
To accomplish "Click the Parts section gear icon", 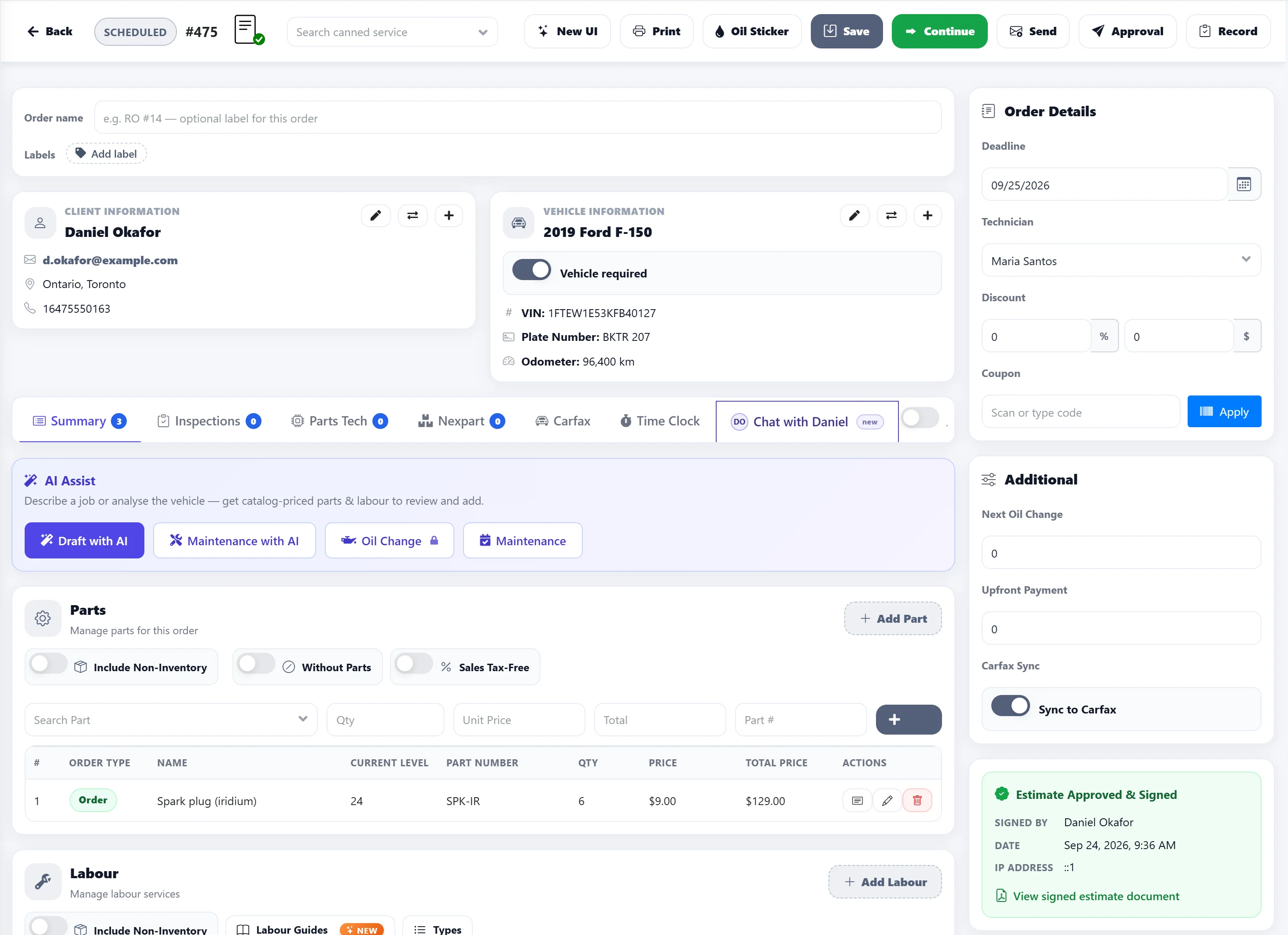I will click(43, 618).
